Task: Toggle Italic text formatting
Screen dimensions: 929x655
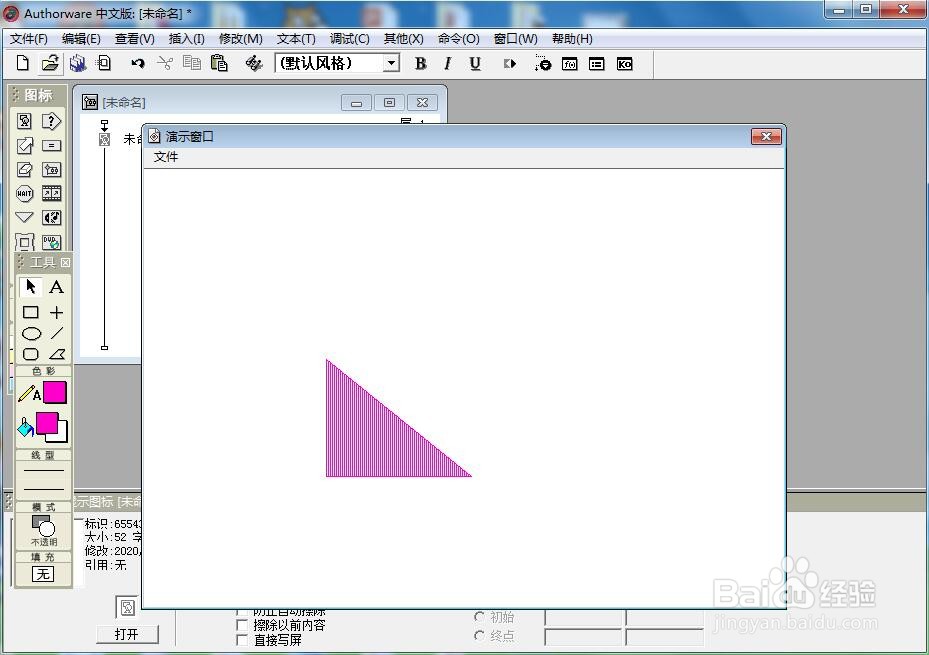Action: pyautogui.click(x=447, y=63)
